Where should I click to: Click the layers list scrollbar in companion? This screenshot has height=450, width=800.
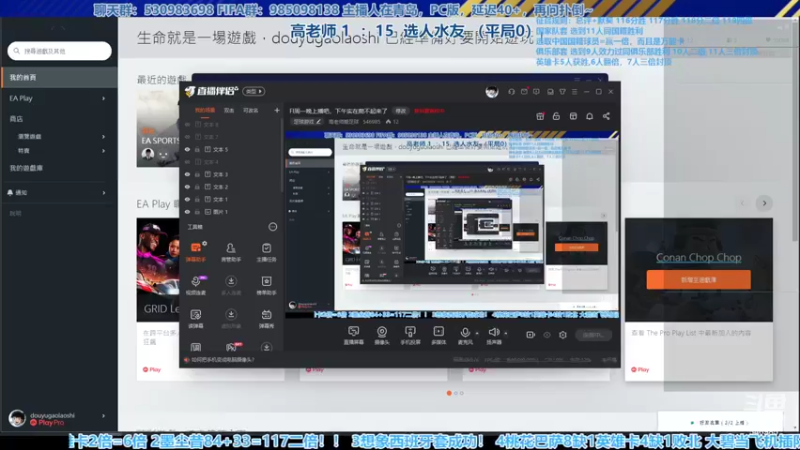pyautogui.click(x=281, y=156)
